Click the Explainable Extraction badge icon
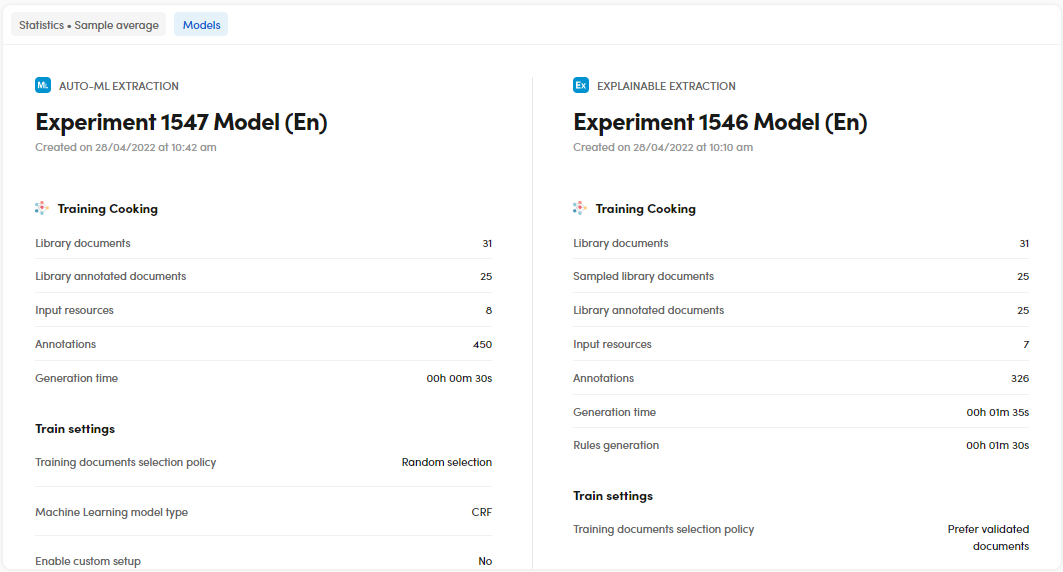This screenshot has width=1063, height=572. tap(581, 86)
